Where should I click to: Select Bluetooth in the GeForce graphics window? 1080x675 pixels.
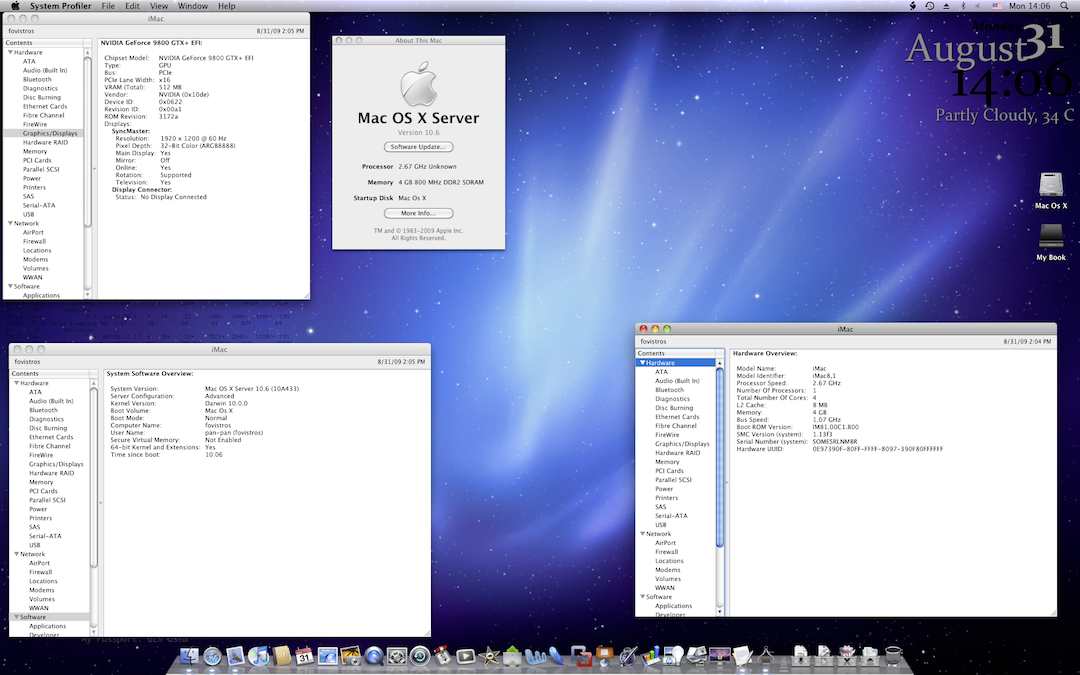pos(37,79)
